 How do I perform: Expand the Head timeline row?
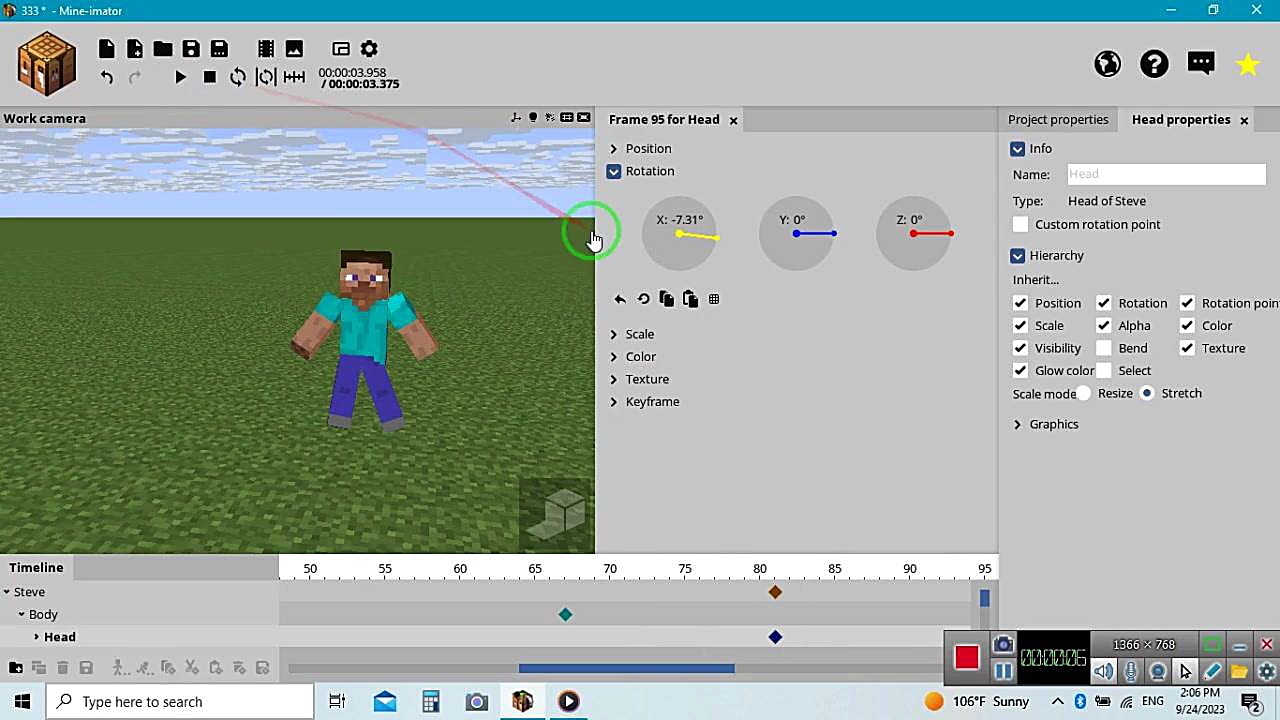pyautogui.click(x=36, y=637)
